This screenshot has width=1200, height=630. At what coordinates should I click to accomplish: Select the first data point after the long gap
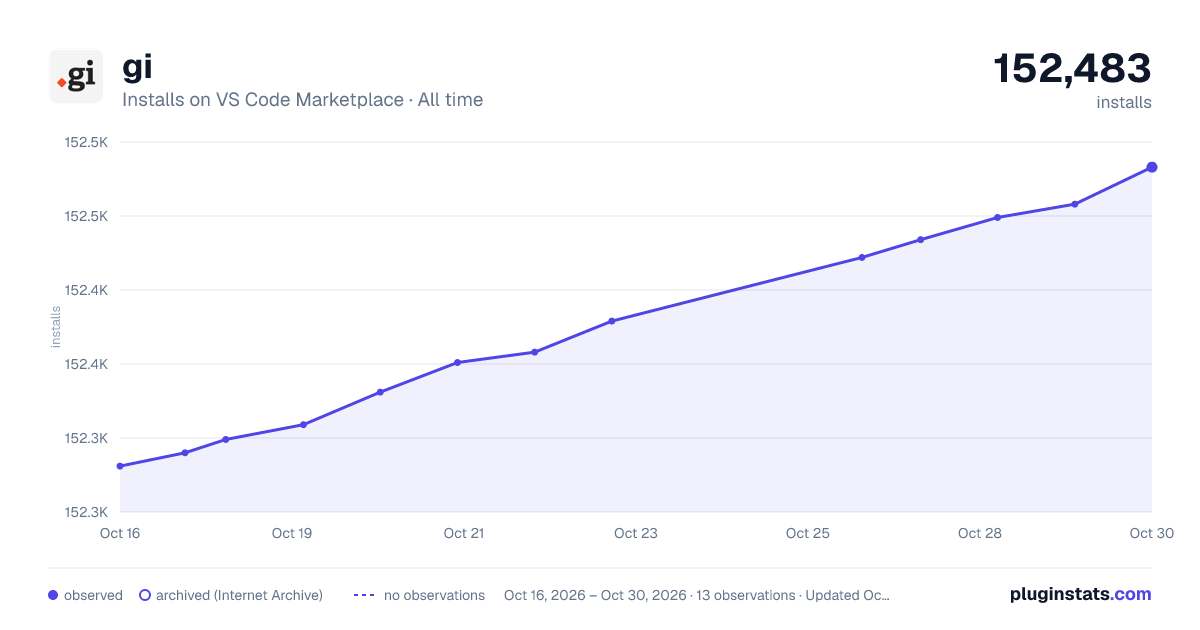click(862, 257)
